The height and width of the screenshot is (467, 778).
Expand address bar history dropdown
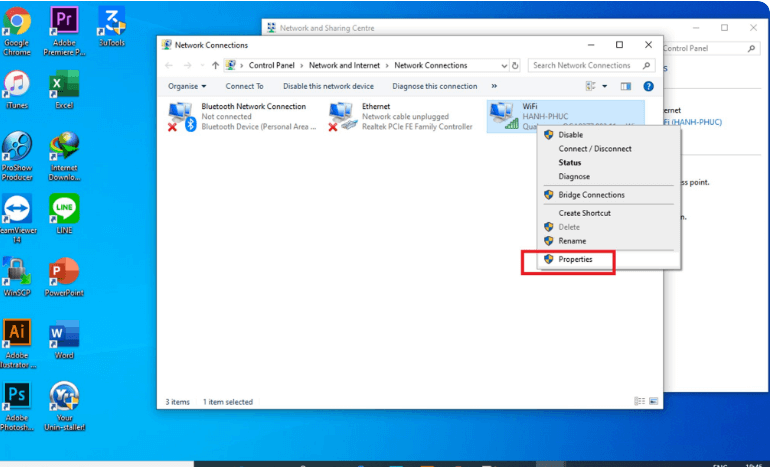[x=504, y=66]
